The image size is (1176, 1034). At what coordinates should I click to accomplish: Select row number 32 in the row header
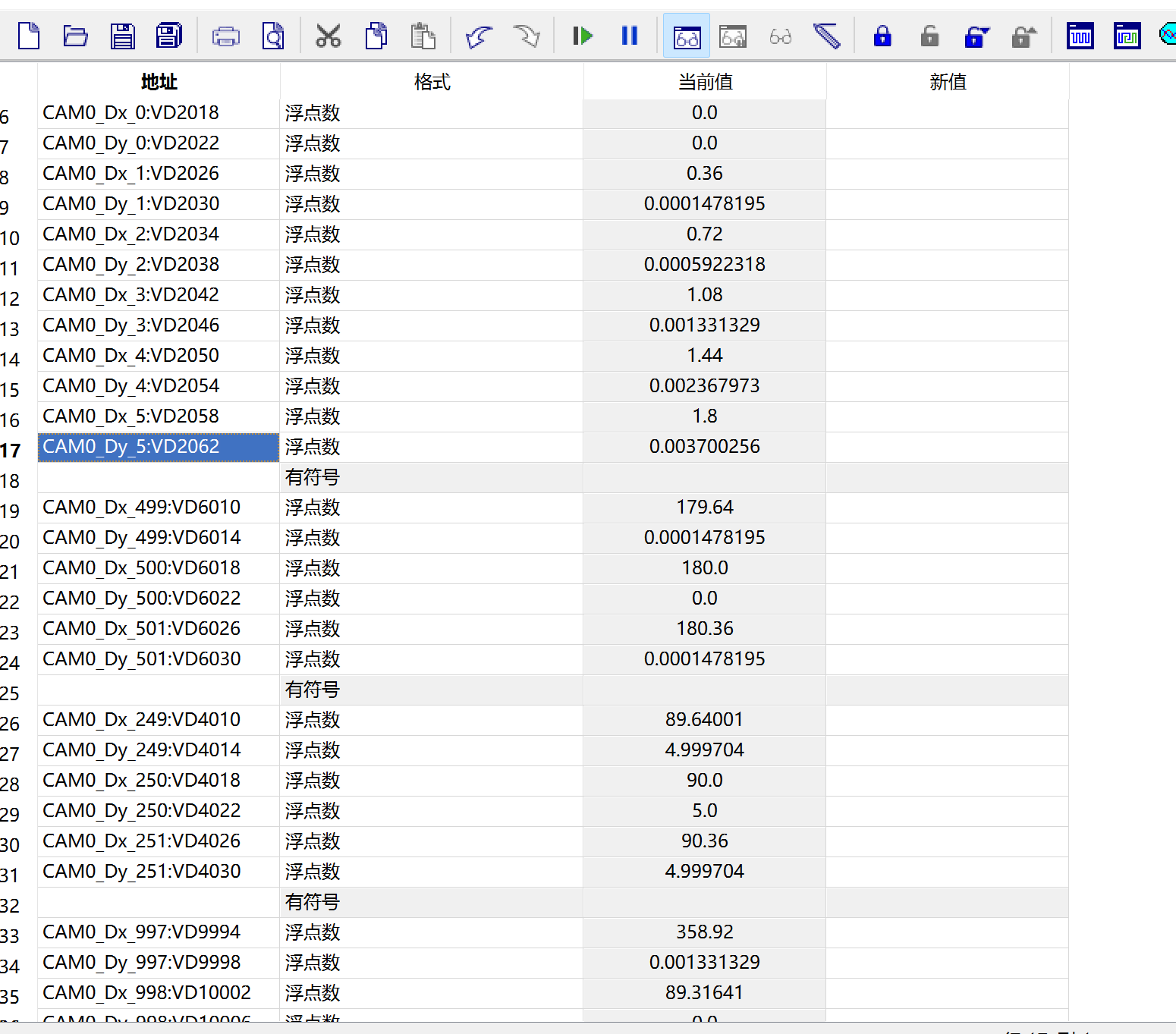[11, 906]
